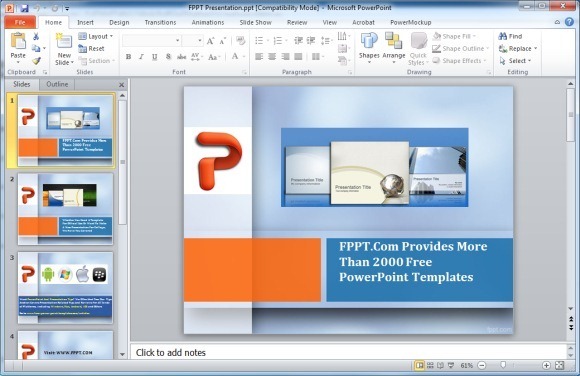
Task: Click the Section button
Action: (x=96, y=61)
